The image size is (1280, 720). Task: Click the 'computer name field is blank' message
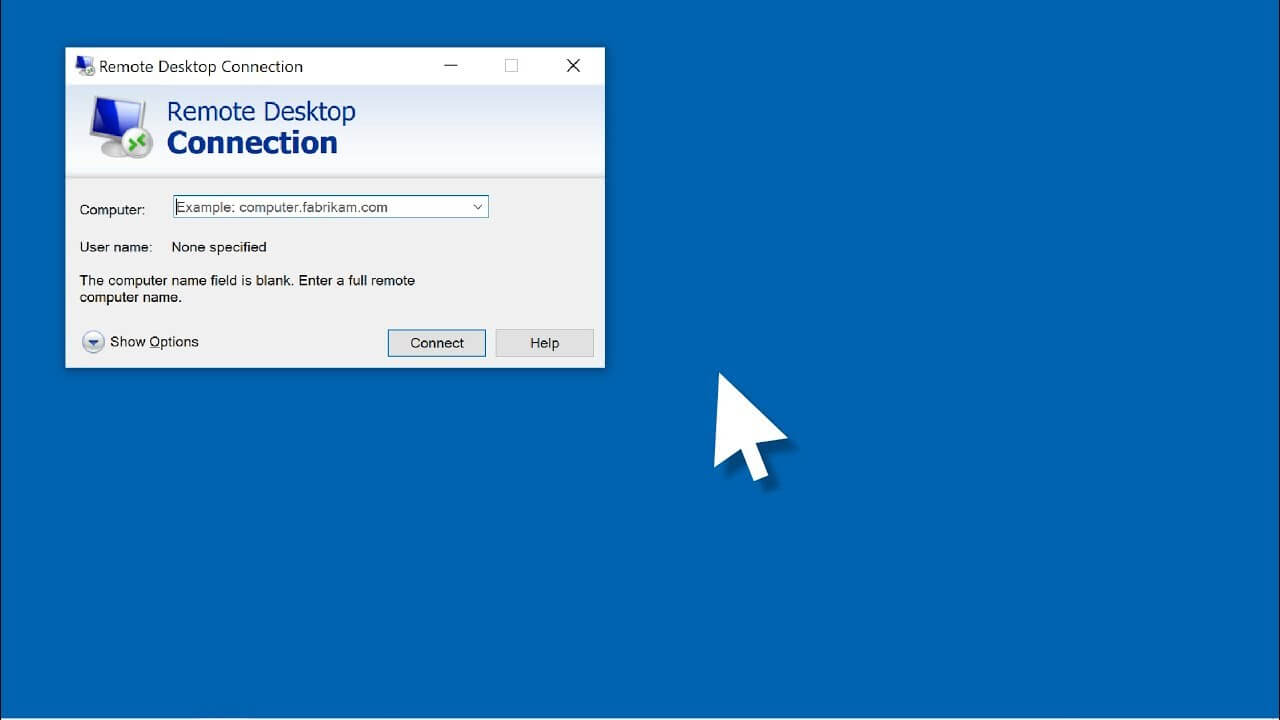[247, 289]
